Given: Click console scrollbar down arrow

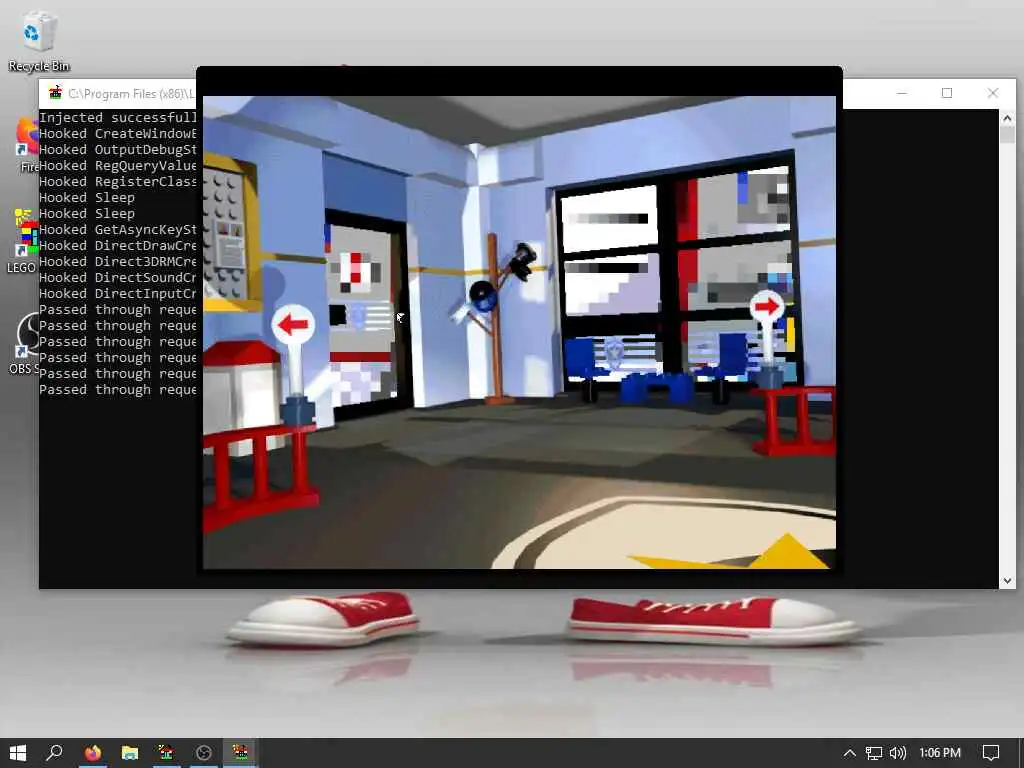Looking at the screenshot, I should tap(1006, 581).
